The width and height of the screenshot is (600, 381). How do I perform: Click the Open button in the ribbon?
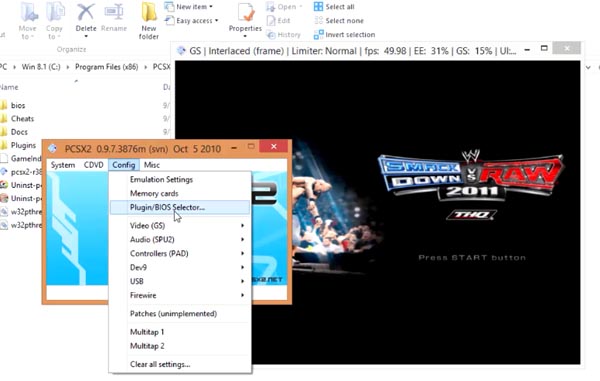tap(284, 7)
